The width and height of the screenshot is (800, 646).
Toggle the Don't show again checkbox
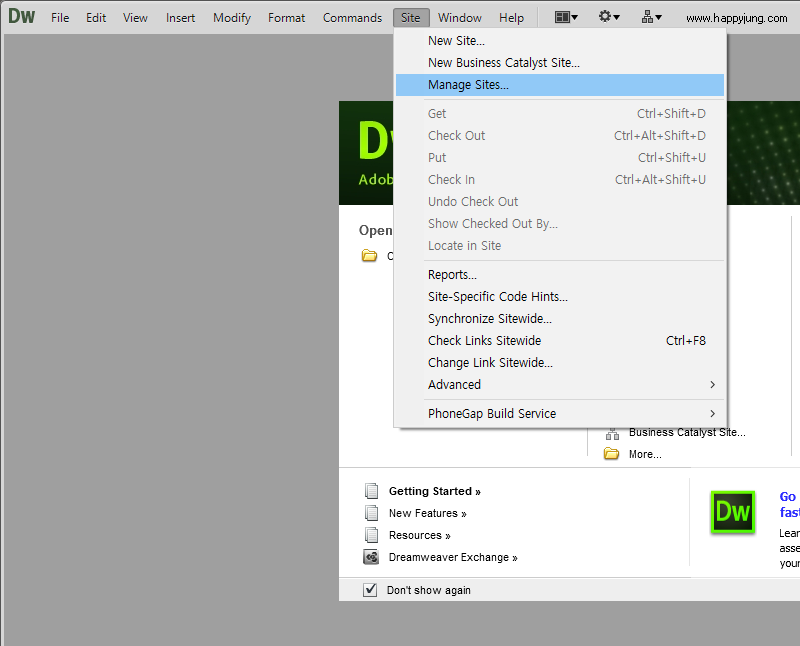(370, 590)
